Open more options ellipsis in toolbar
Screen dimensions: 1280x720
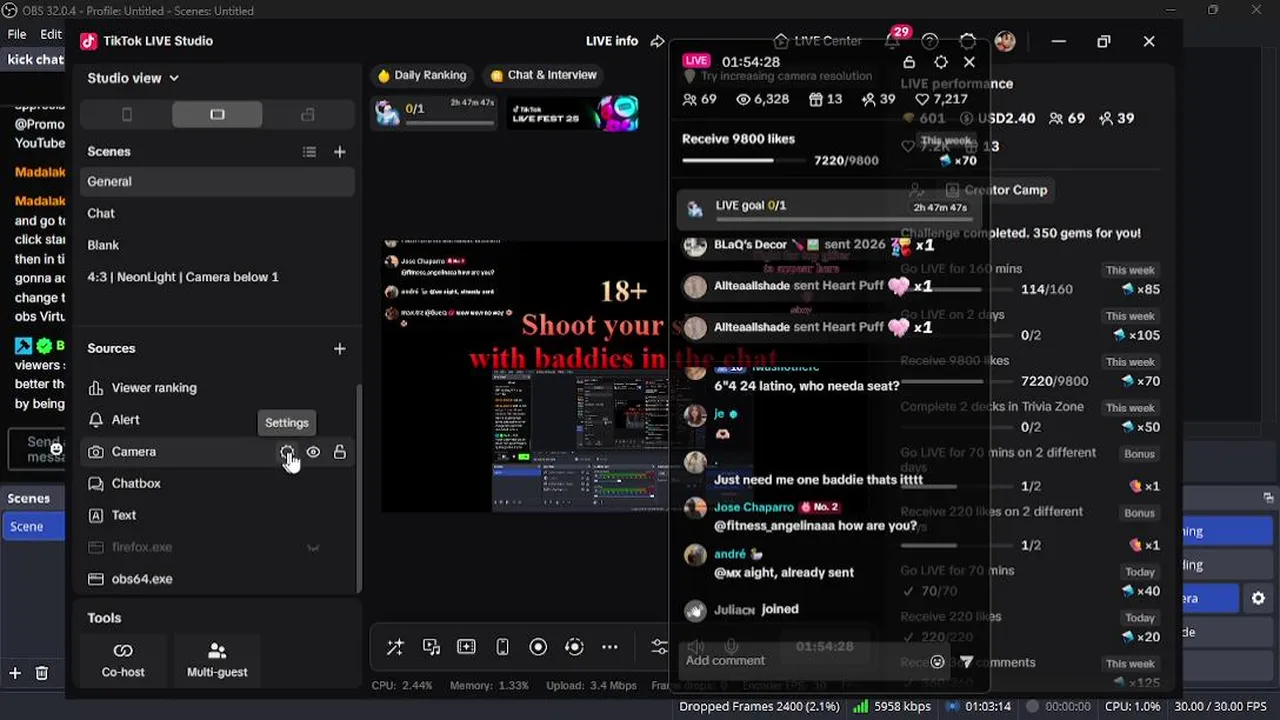(x=610, y=647)
